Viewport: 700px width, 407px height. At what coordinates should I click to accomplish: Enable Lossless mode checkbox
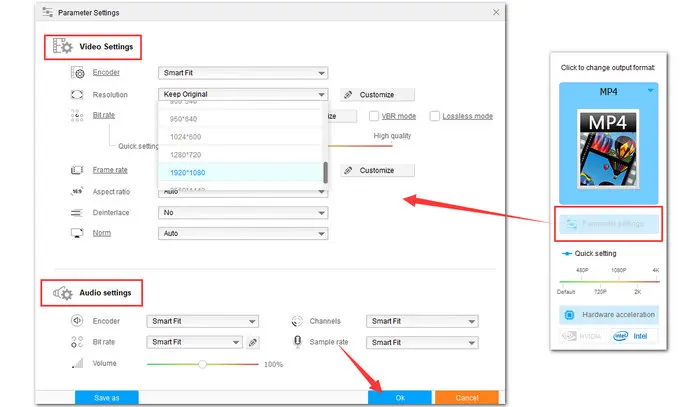point(434,116)
